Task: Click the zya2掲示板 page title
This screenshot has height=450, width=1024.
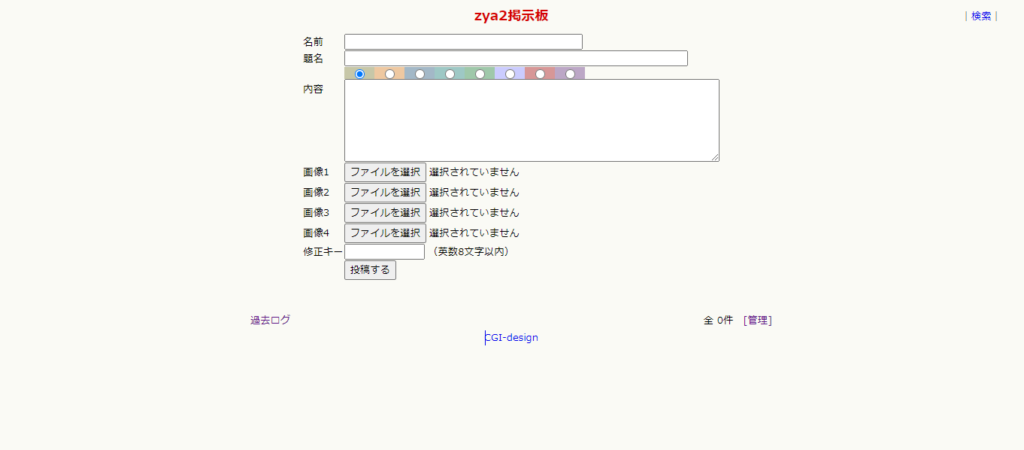Action: coord(511,16)
